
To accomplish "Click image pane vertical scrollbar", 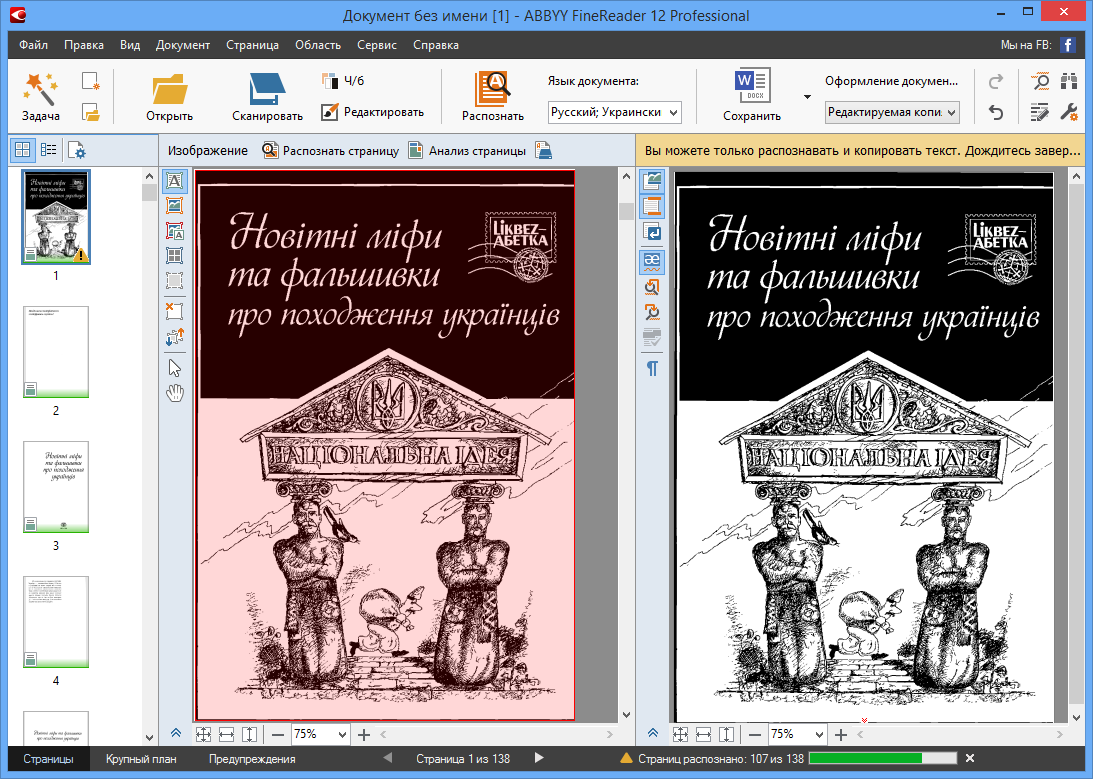I will tap(625, 446).
